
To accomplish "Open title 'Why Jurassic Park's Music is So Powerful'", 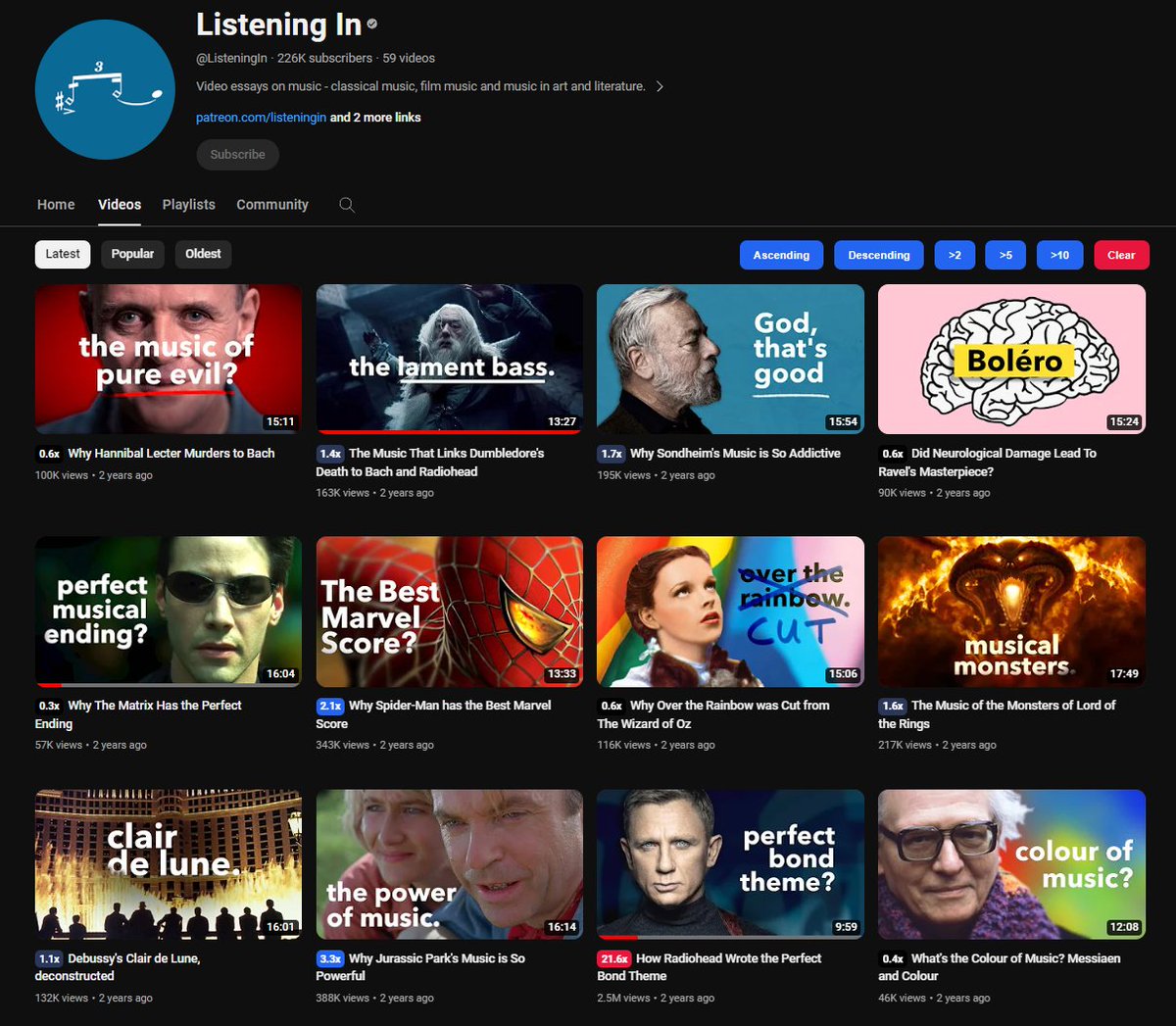I will pos(420,967).
